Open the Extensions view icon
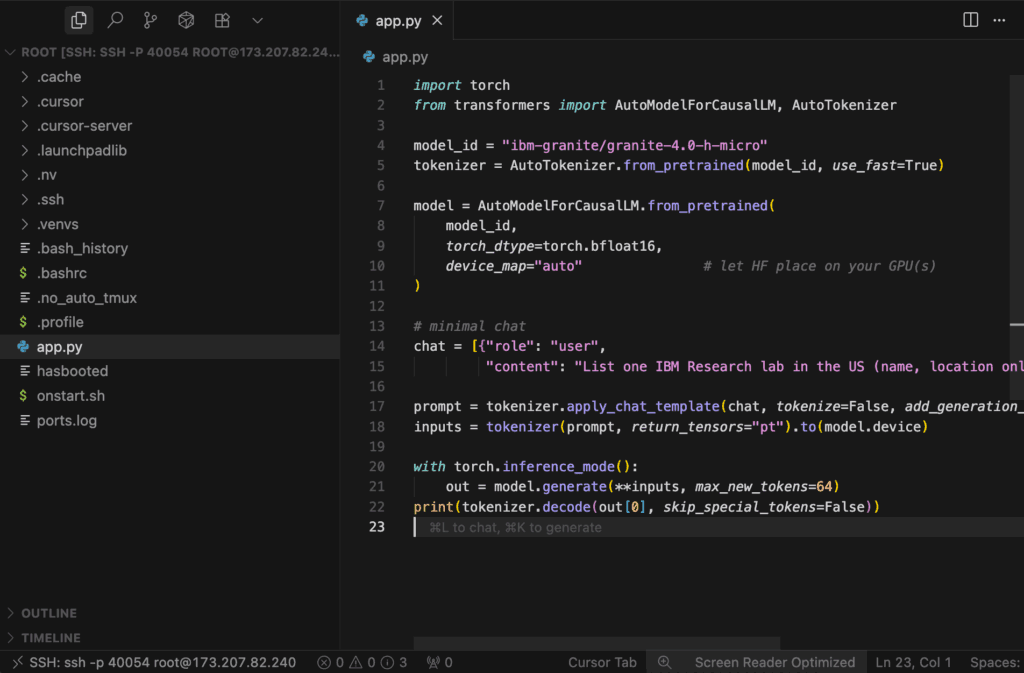This screenshot has width=1024, height=673. 222,20
